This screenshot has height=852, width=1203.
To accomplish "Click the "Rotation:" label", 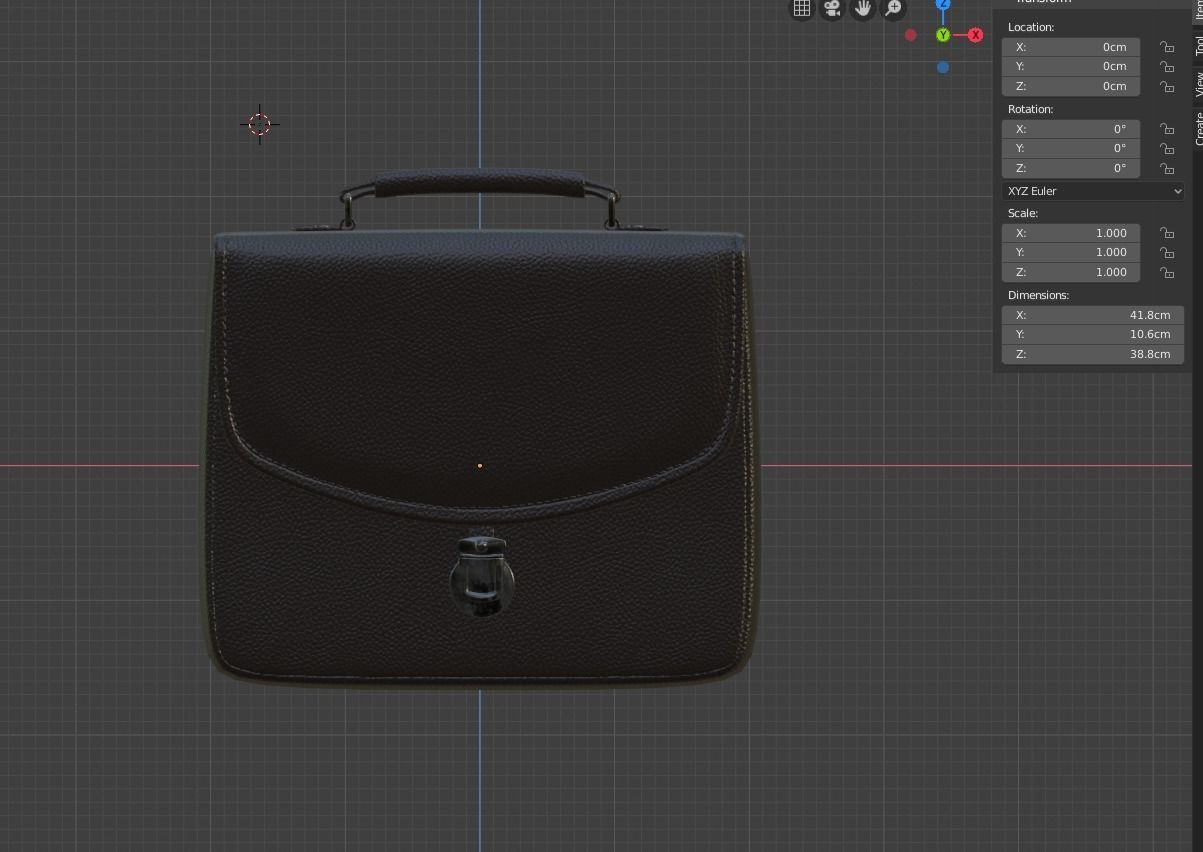I will 1030,109.
